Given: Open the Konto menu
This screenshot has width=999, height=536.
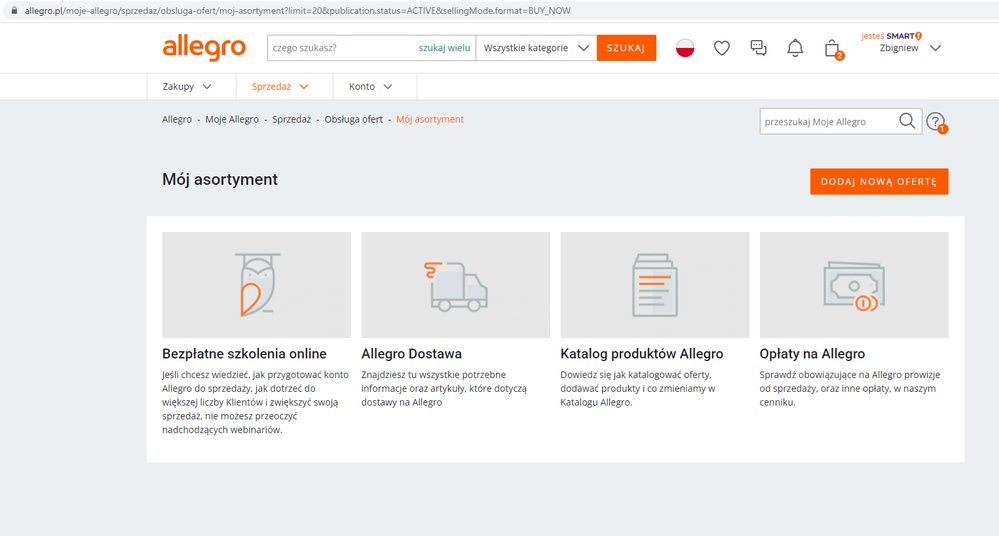Looking at the screenshot, I should point(370,87).
